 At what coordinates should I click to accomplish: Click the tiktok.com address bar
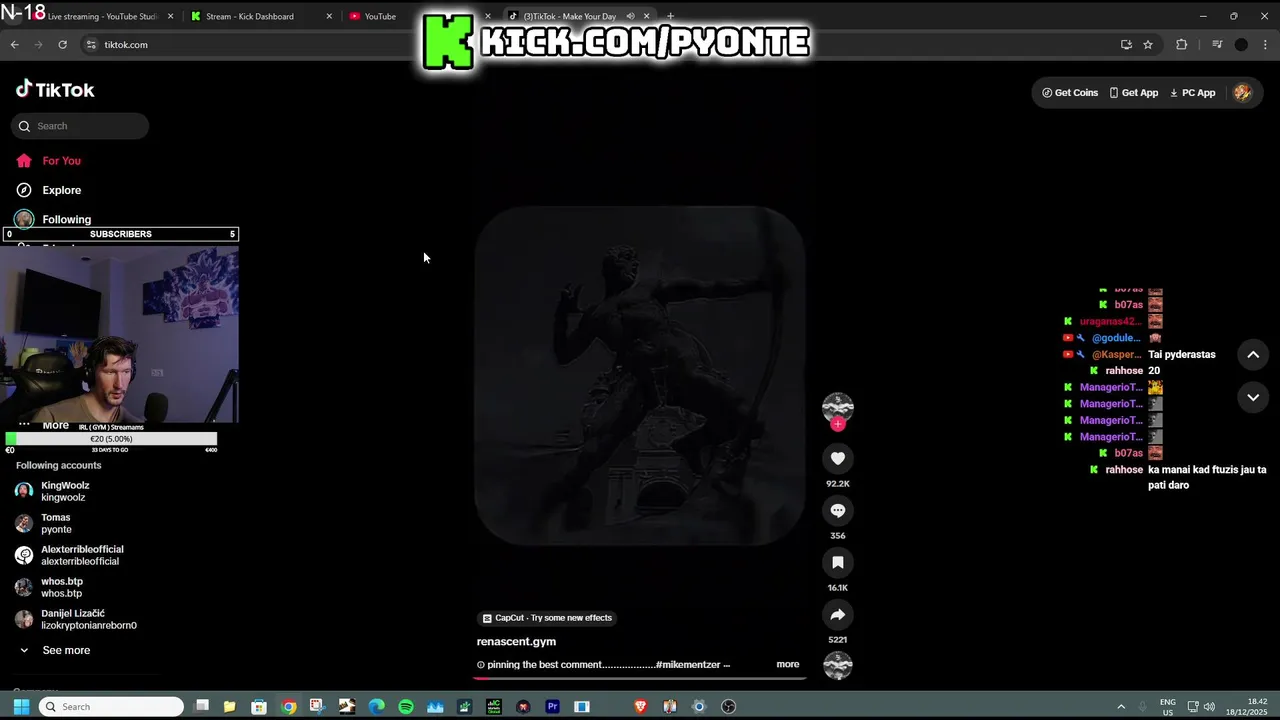tap(600, 45)
